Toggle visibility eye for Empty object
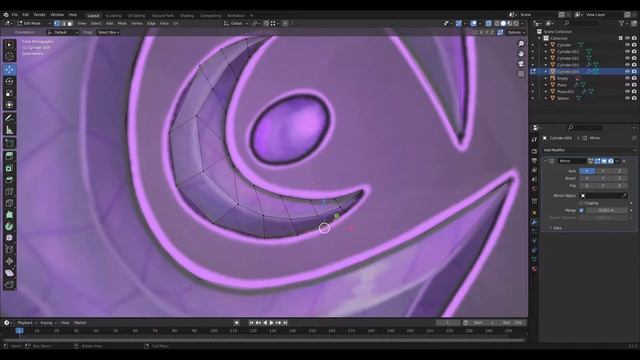 pos(627,78)
